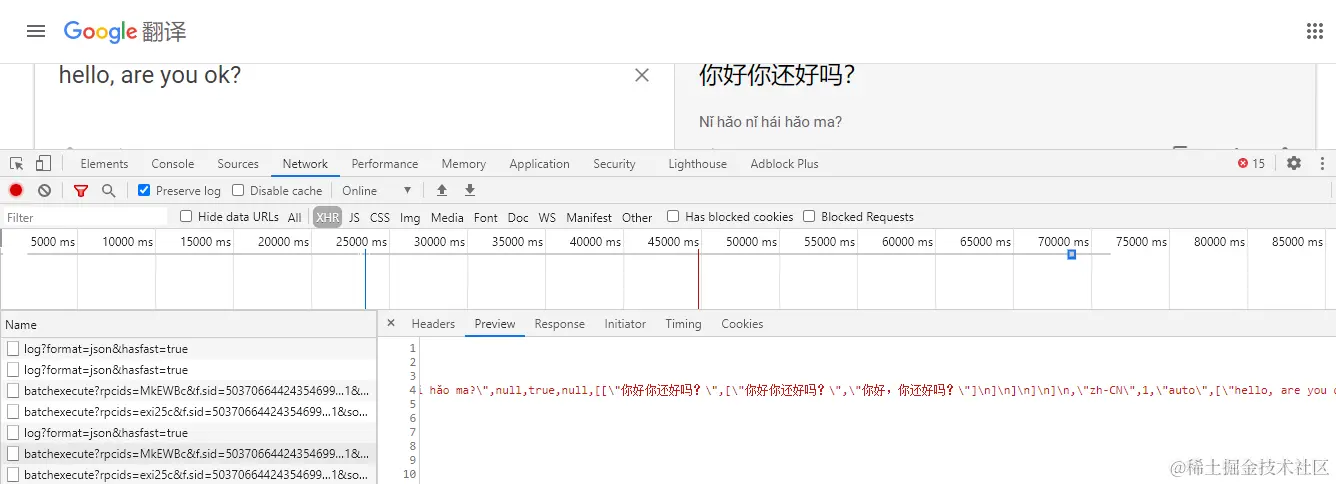Clear the source text with the X icon

pos(642,75)
